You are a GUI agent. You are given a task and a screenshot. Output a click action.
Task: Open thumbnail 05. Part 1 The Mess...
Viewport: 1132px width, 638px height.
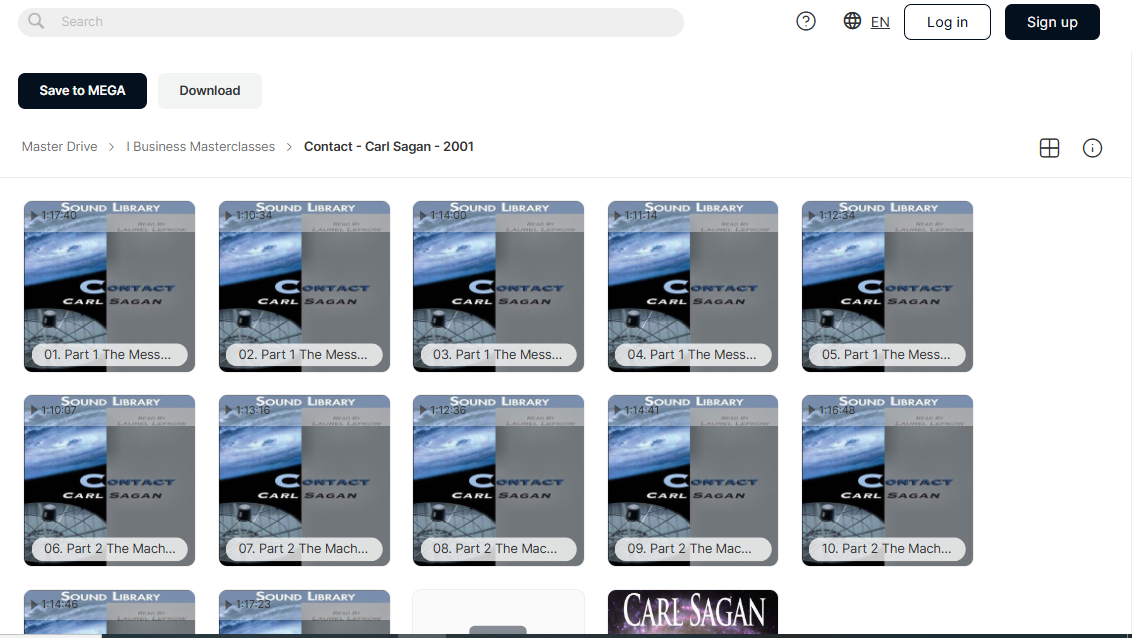[x=887, y=287]
